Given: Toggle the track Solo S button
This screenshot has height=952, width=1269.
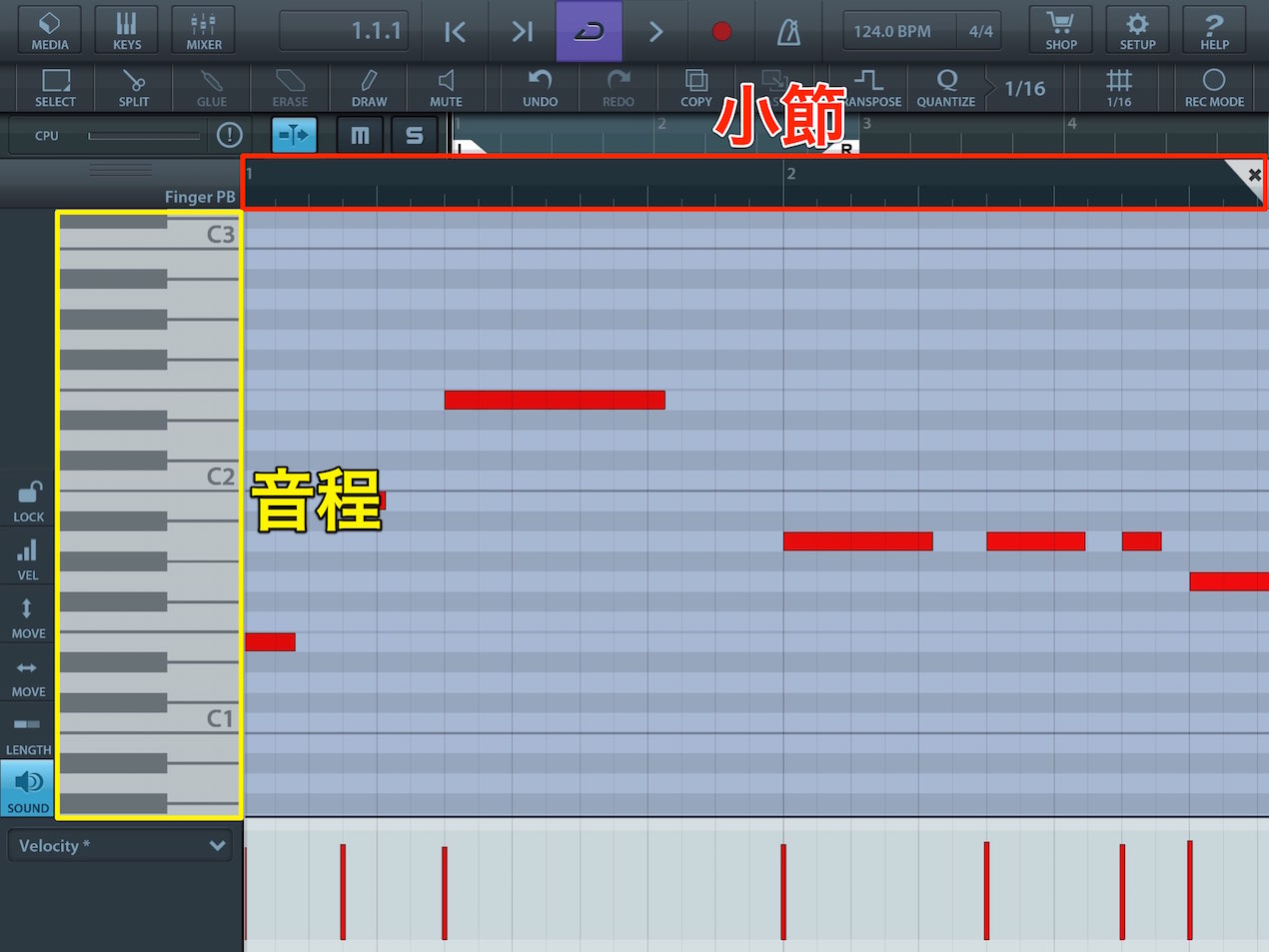Looking at the screenshot, I should pyautogui.click(x=414, y=135).
